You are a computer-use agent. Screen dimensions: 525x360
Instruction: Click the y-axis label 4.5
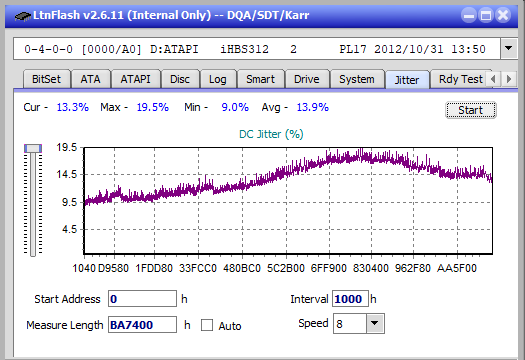point(69,229)
